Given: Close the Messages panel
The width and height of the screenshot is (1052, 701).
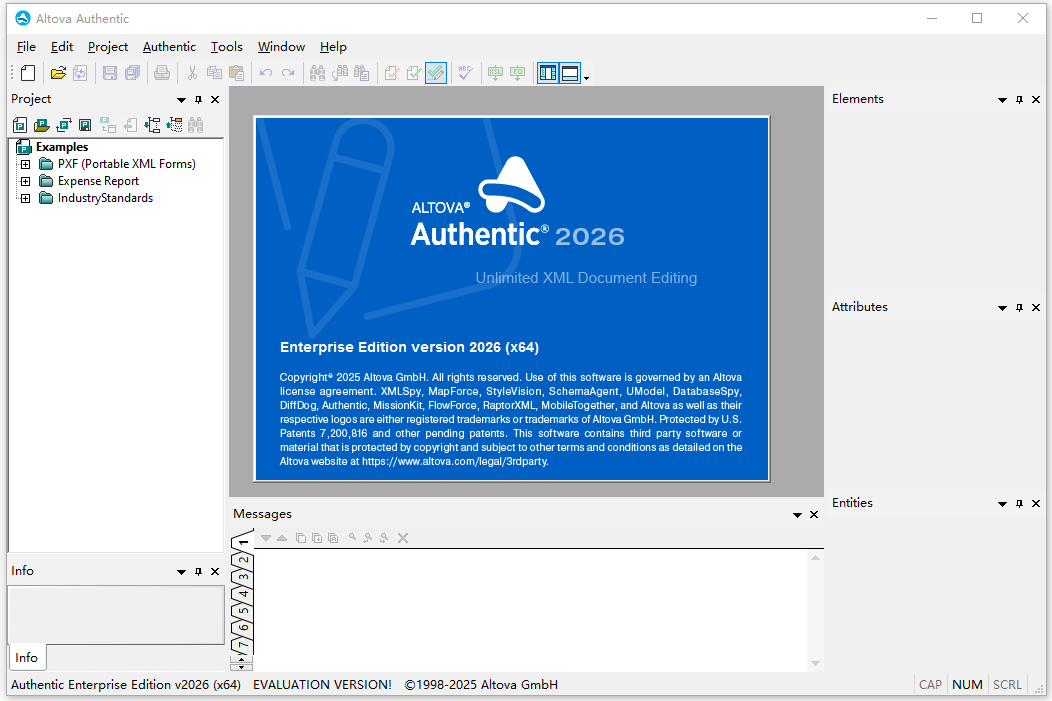Looking at the screenshot, I should pos(813,514).
